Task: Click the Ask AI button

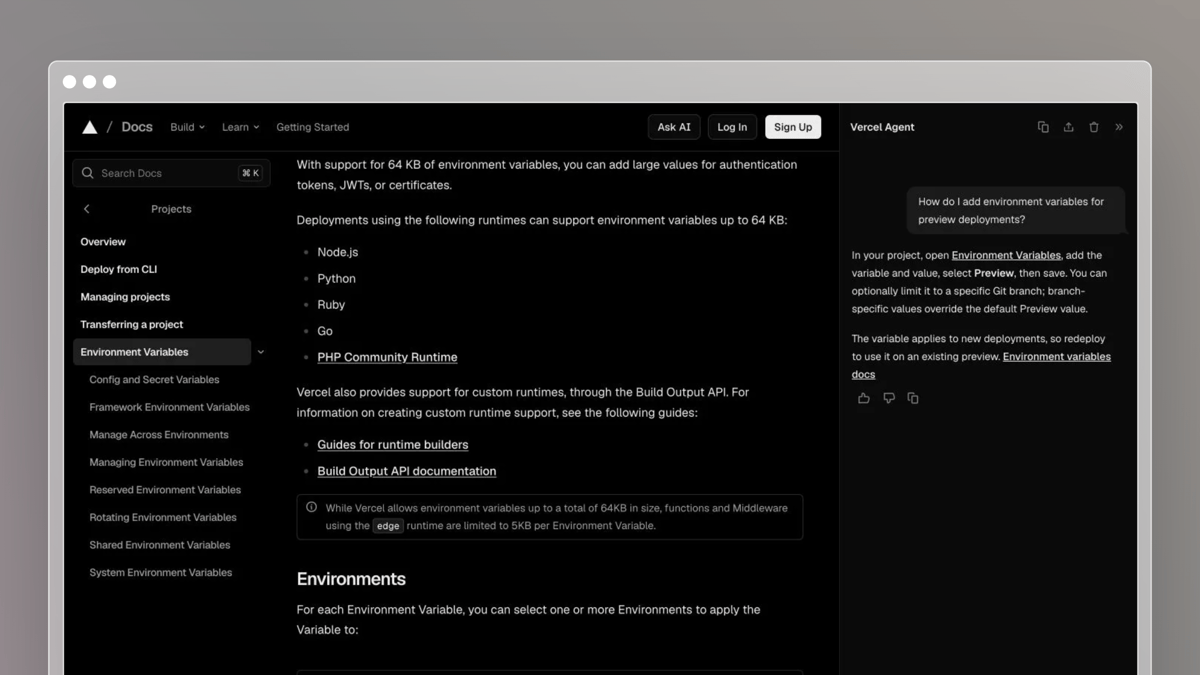Action: (674, 127)
